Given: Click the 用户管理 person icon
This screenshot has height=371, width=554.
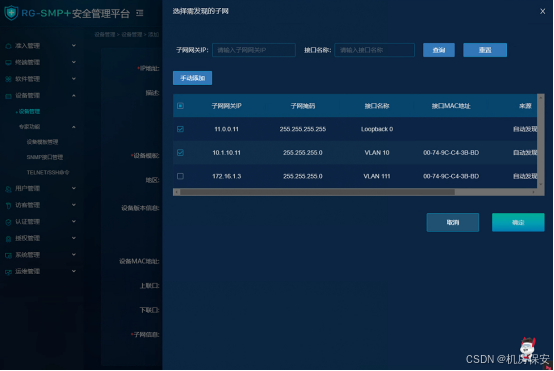Looking at the screenshot, I should pos(8,189).
